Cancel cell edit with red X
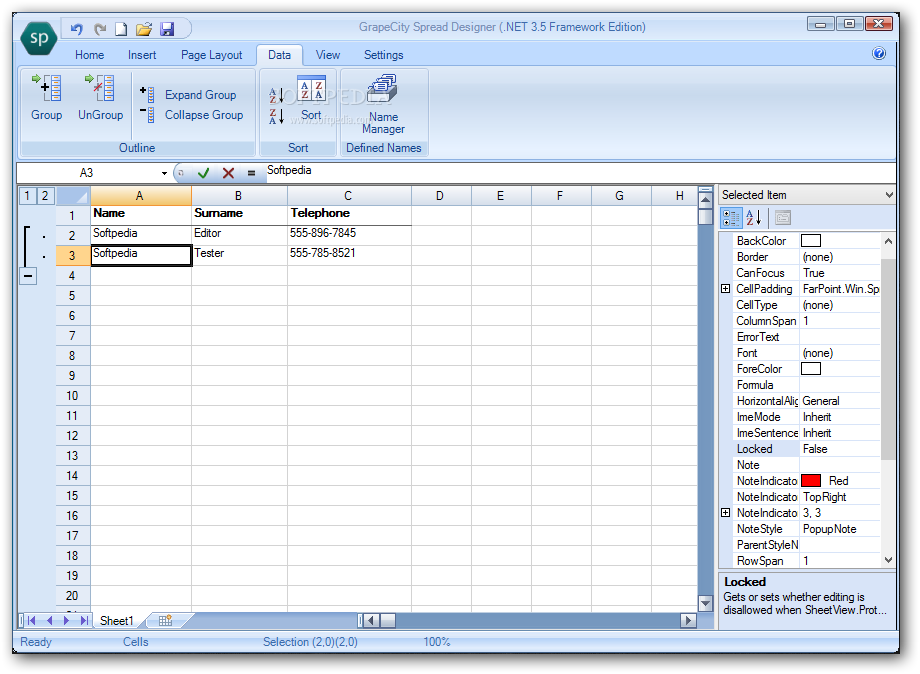 click(x=228, y=173)
